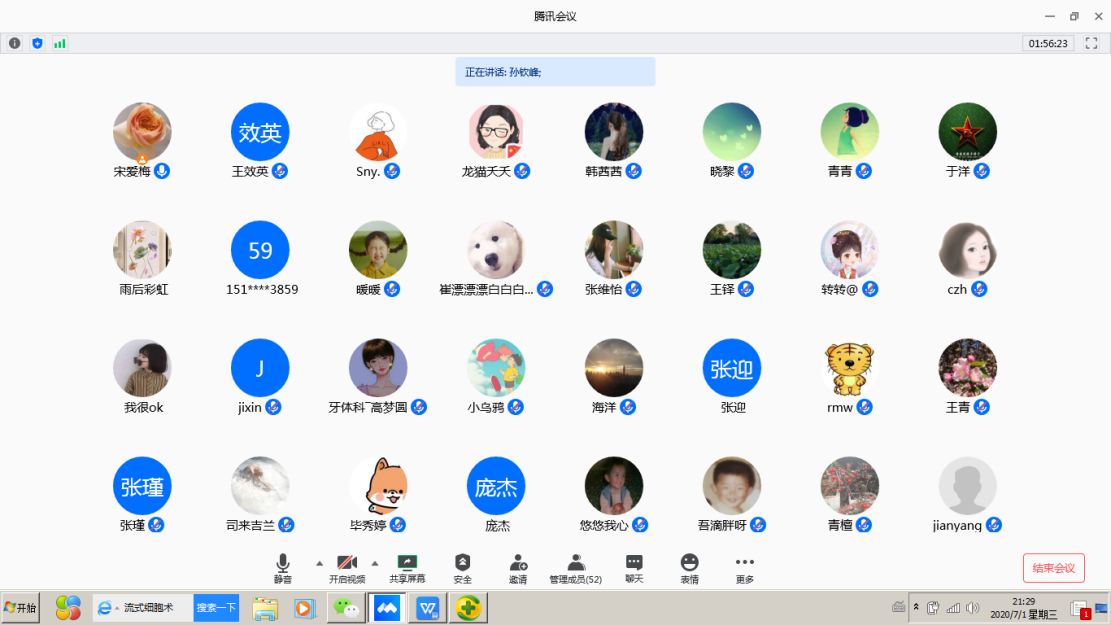Click the muted mic icon beside 青青
The height and width of the screenshot is (625, 1111).
(863, 171)
